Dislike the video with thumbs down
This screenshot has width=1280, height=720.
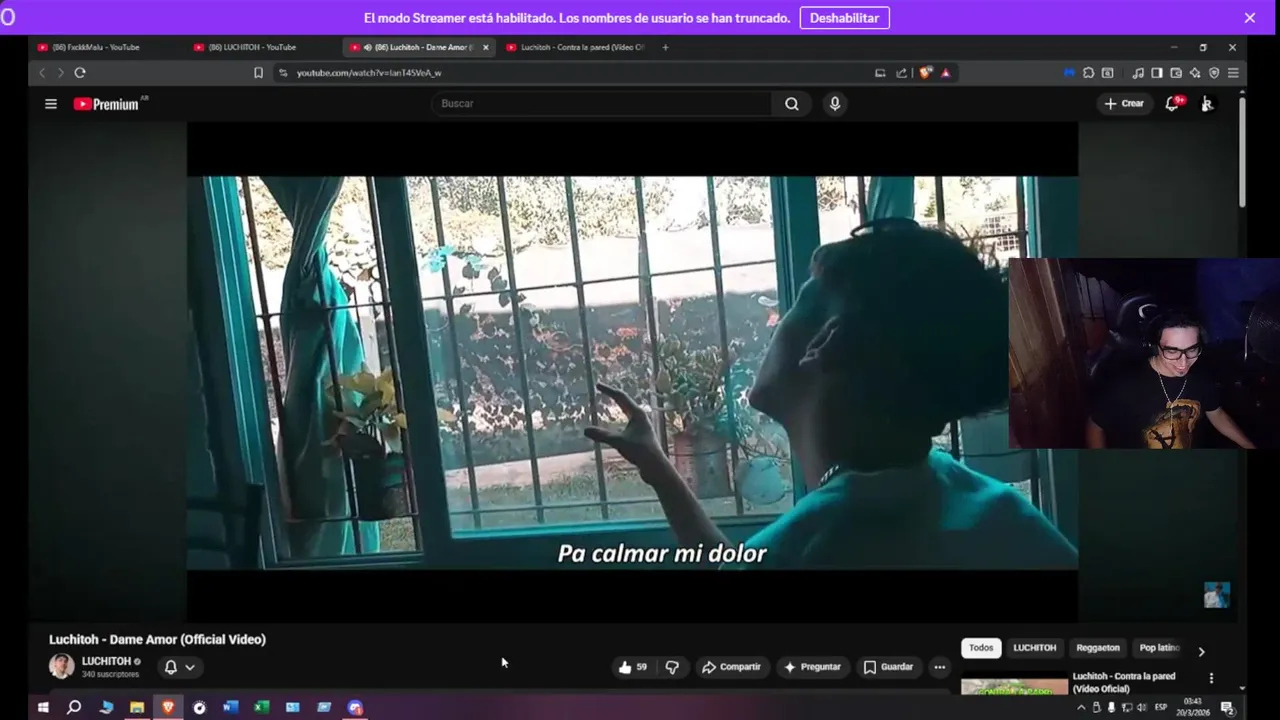pyautogui.click(x=672, y=667)
